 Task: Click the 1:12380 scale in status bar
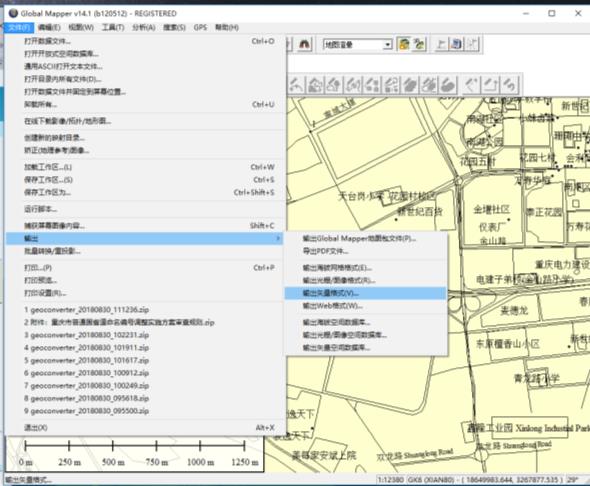click(x=391, y=480)
